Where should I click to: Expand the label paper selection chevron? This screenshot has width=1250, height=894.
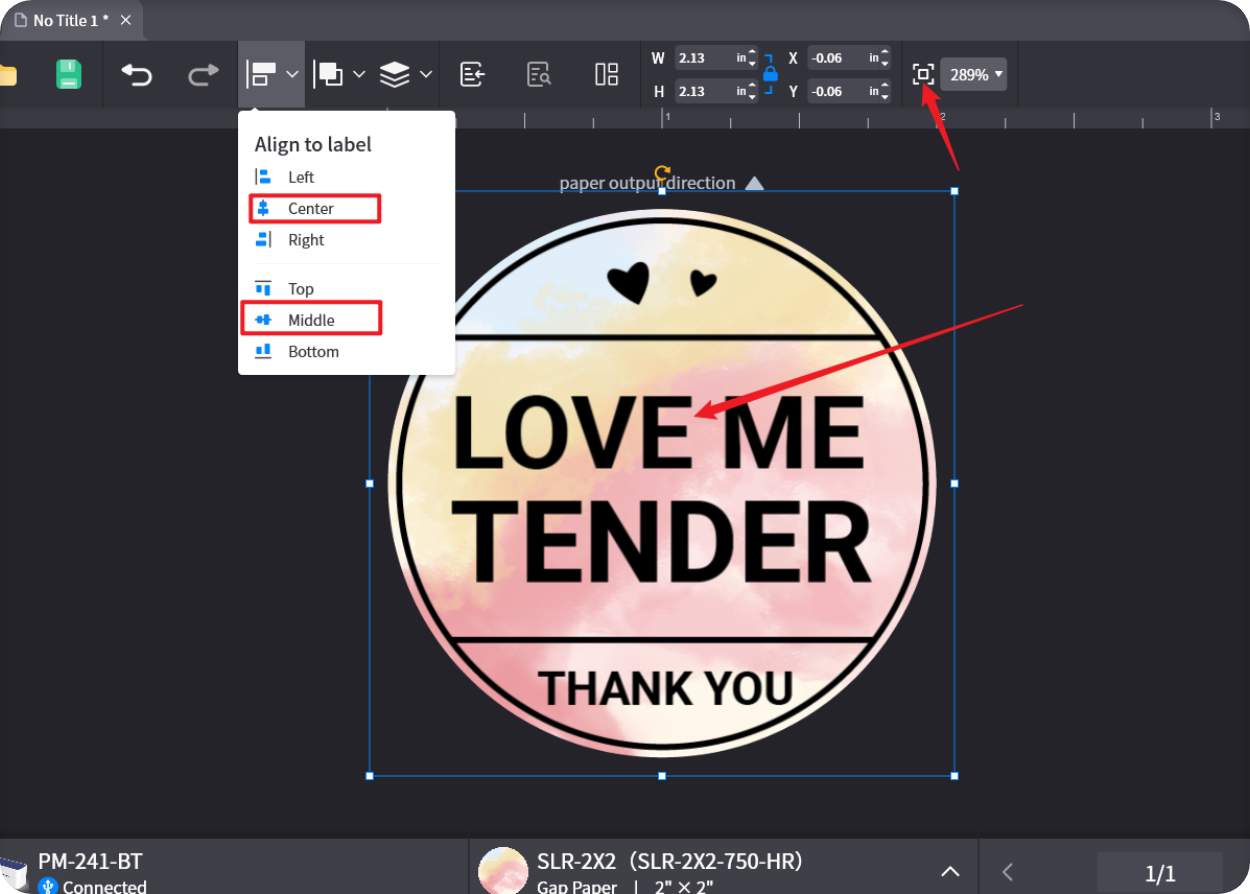[x=950, y=871]
